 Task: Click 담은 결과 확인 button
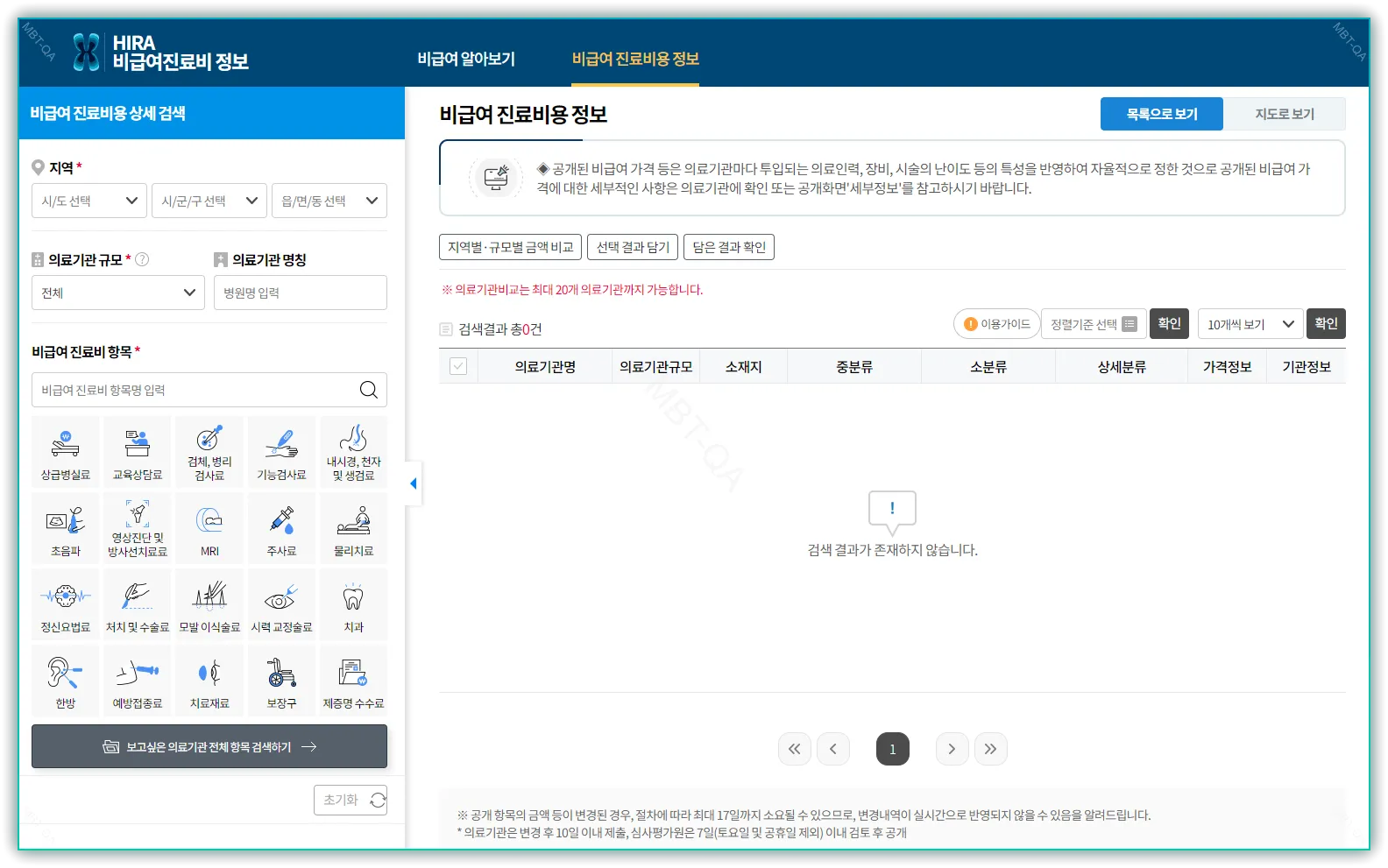tap(729, 247)
